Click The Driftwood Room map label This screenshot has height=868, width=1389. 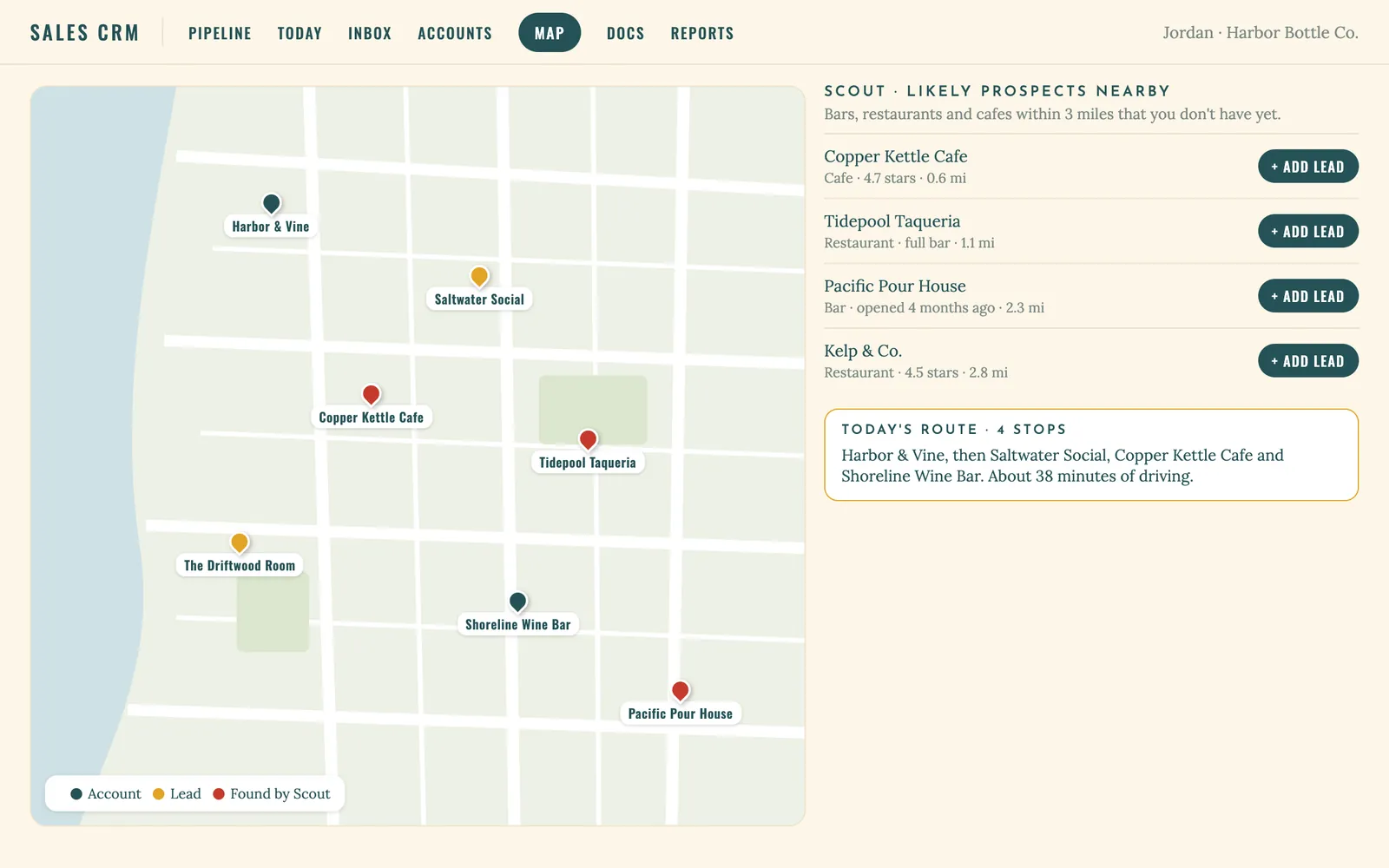[x=240, y=566]
